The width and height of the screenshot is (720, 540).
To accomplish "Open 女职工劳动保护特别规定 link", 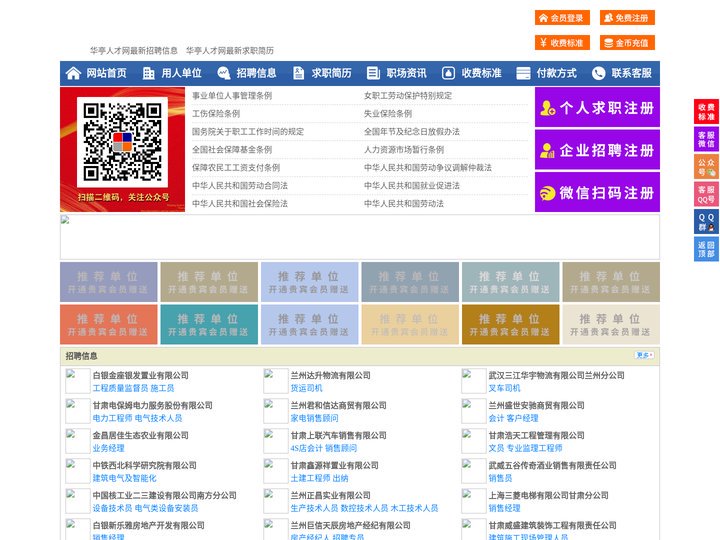I will tap(408, 96).
